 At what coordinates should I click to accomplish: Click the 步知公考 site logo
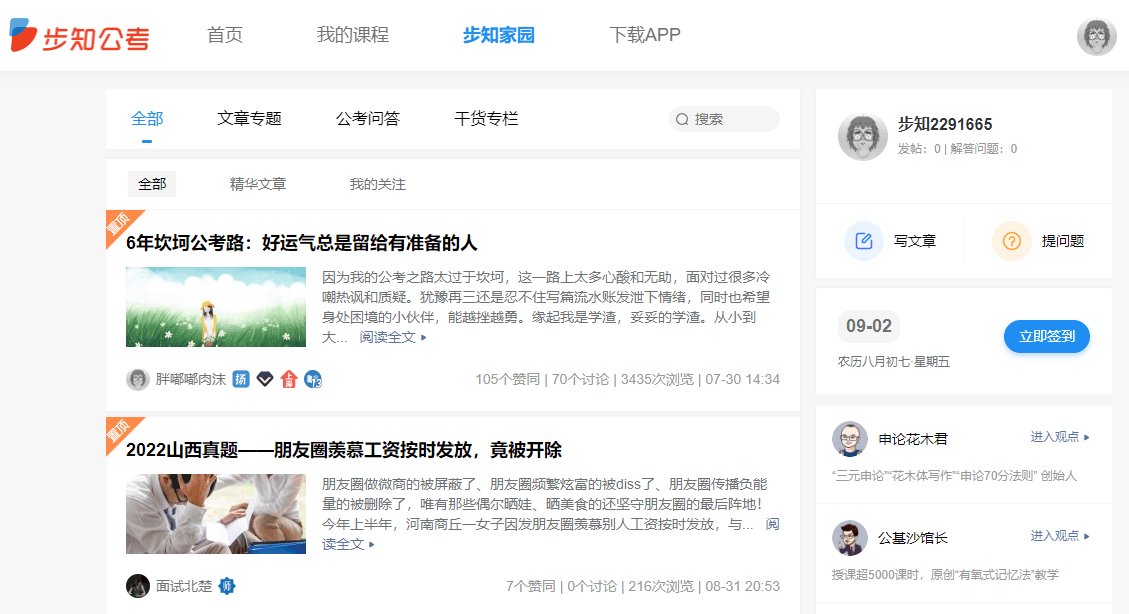click(x=80, y=36)
